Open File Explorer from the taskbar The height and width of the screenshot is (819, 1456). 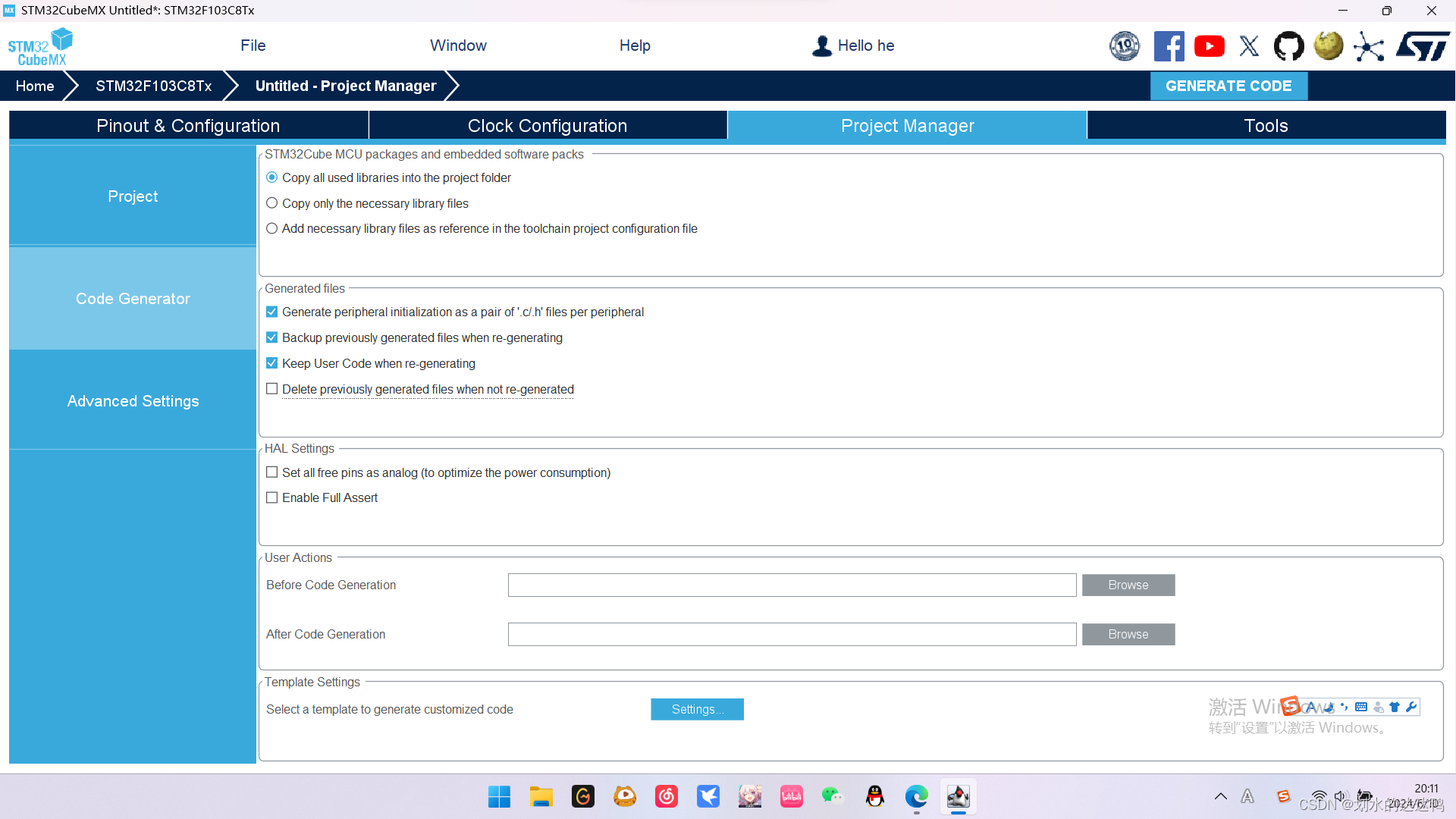click(541, 797)
